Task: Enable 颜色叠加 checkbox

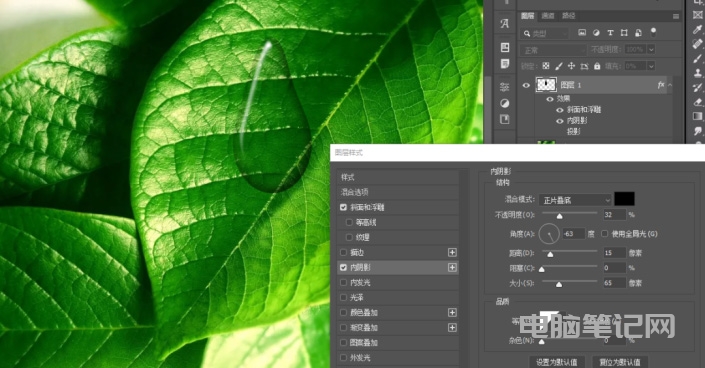Action: tap(344, 312)
